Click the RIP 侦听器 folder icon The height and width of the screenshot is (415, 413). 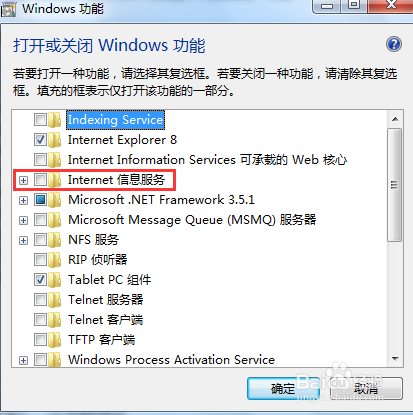(54, 260)
